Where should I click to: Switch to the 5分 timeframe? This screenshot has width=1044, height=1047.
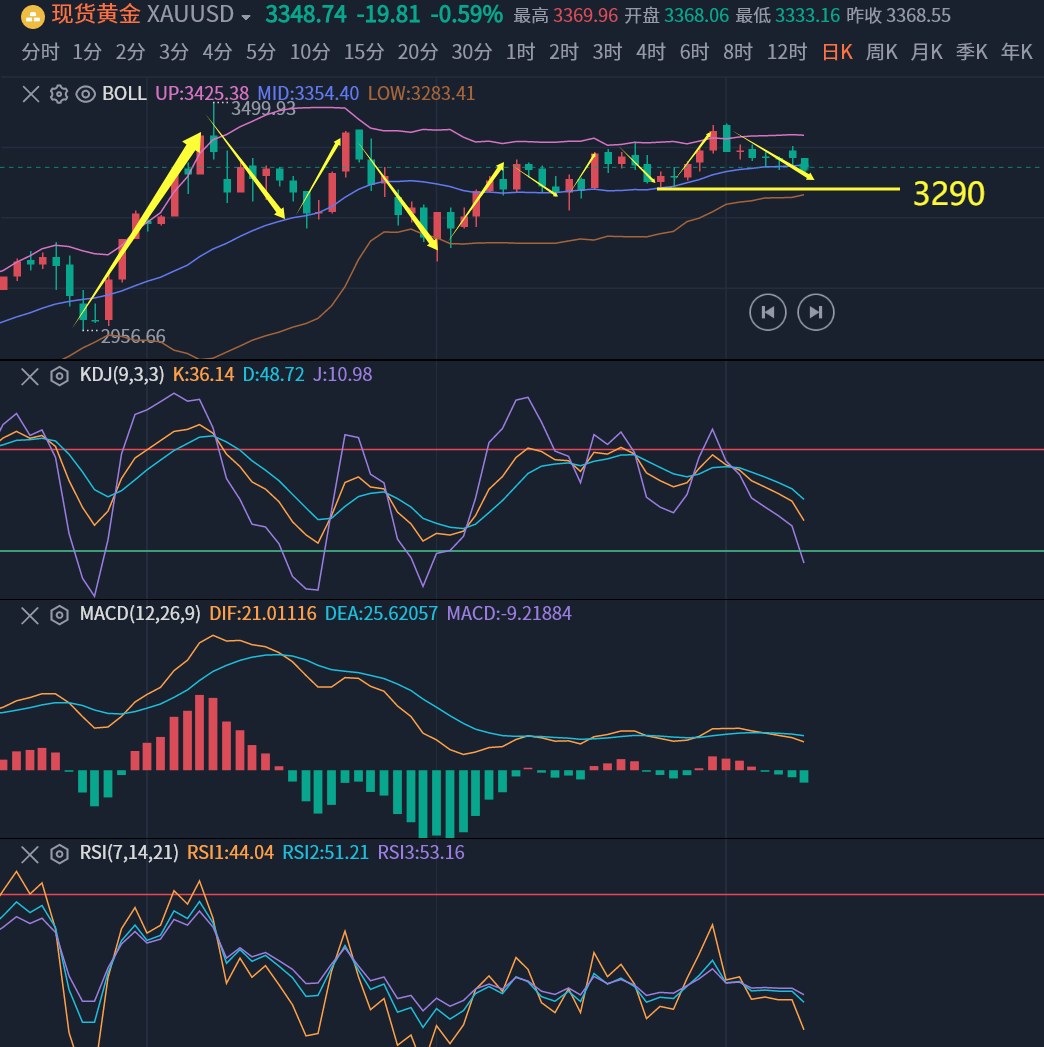(261, 51)
